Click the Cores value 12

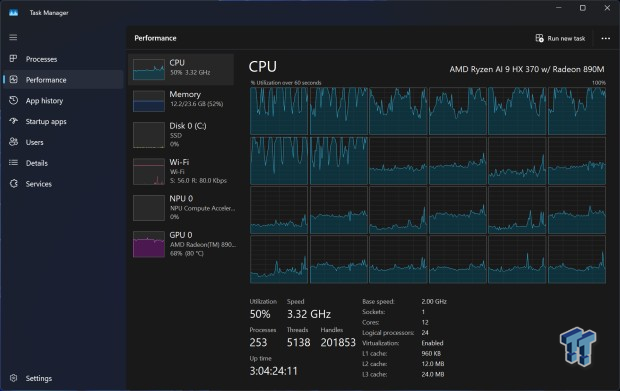coord(425,322)
